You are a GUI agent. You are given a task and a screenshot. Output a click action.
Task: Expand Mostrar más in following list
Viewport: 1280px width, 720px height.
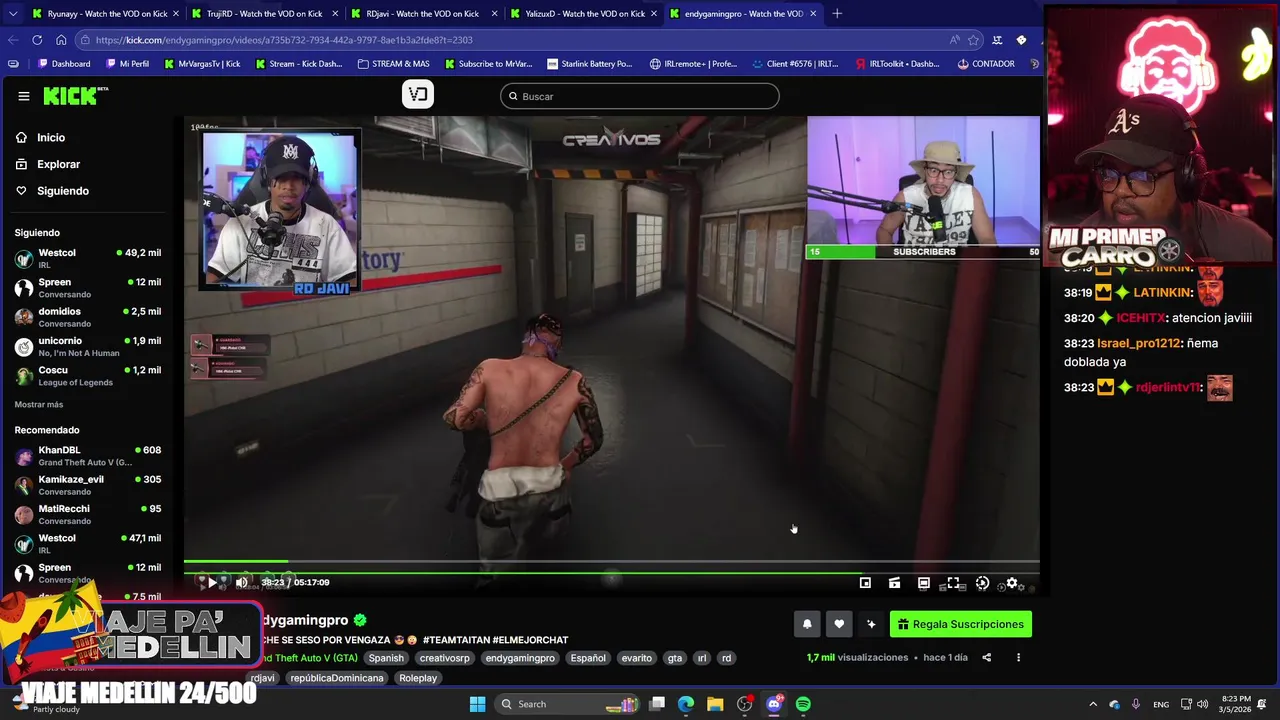pyautogui.click(x=39, y=404)
